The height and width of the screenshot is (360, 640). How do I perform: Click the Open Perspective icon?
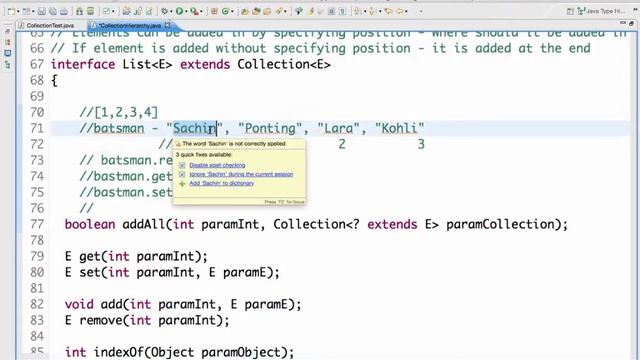pyautogui.click(x=570, y=11)
